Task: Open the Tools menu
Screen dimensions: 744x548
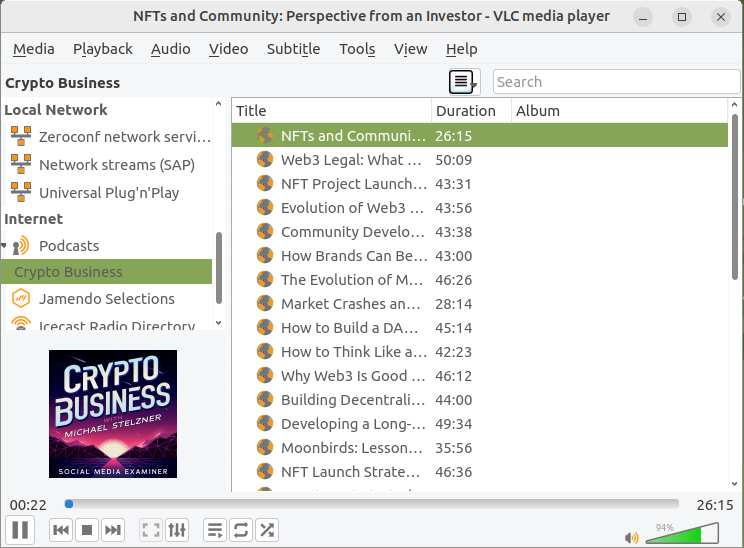Action: tap(357, 49)
